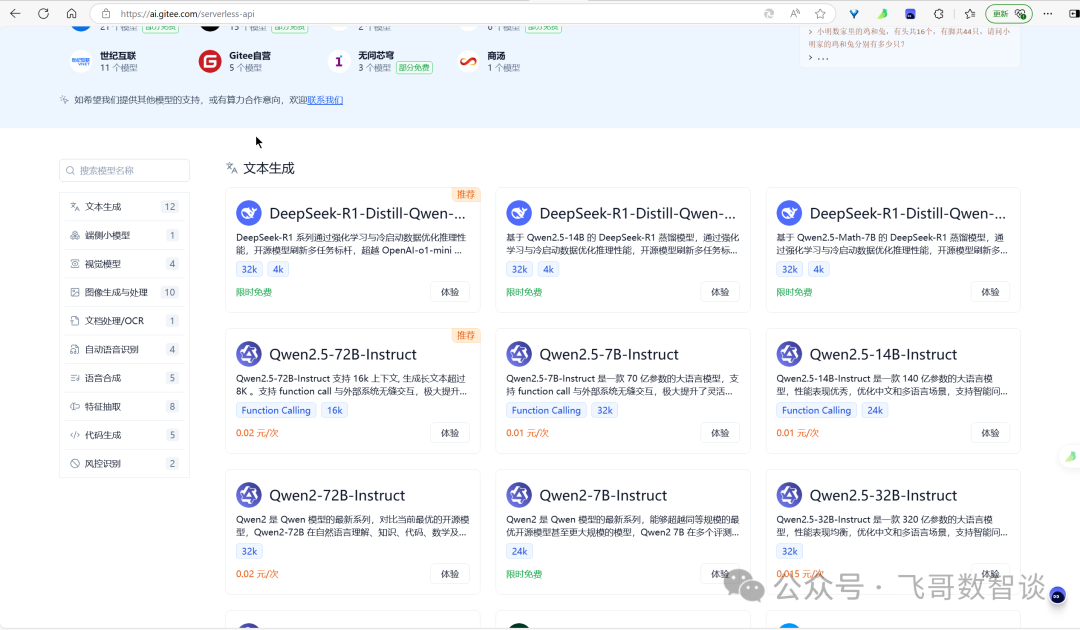This screenshot has height=630, width=1080.
Task: Click the 24k tag on Qwen2.5-14B-Instruct
Action: click(875, 410)
